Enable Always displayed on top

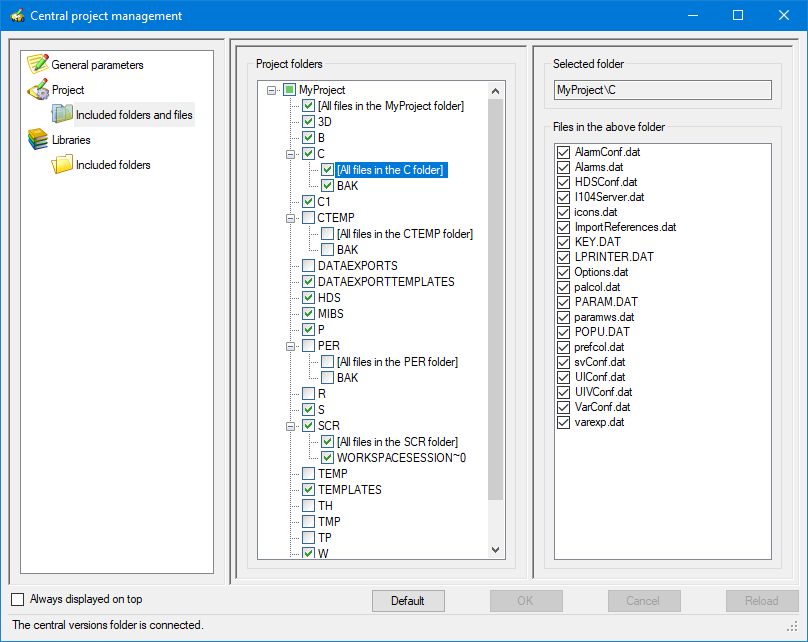[18, 599]
